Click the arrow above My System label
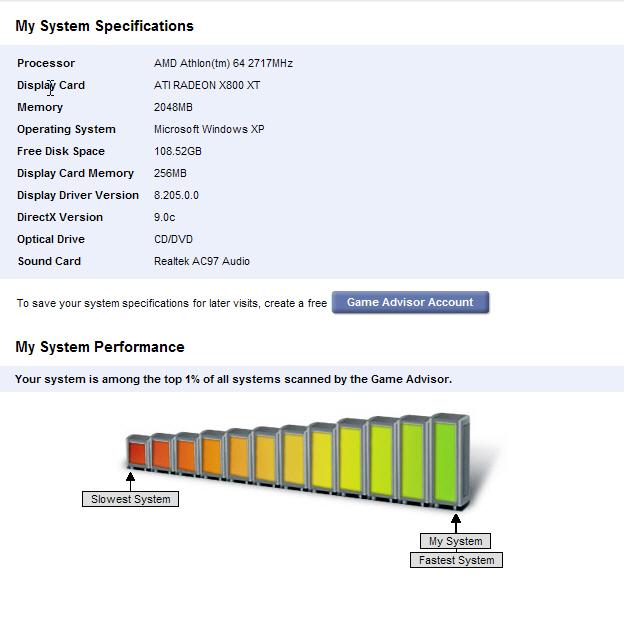 click(456, 521)
